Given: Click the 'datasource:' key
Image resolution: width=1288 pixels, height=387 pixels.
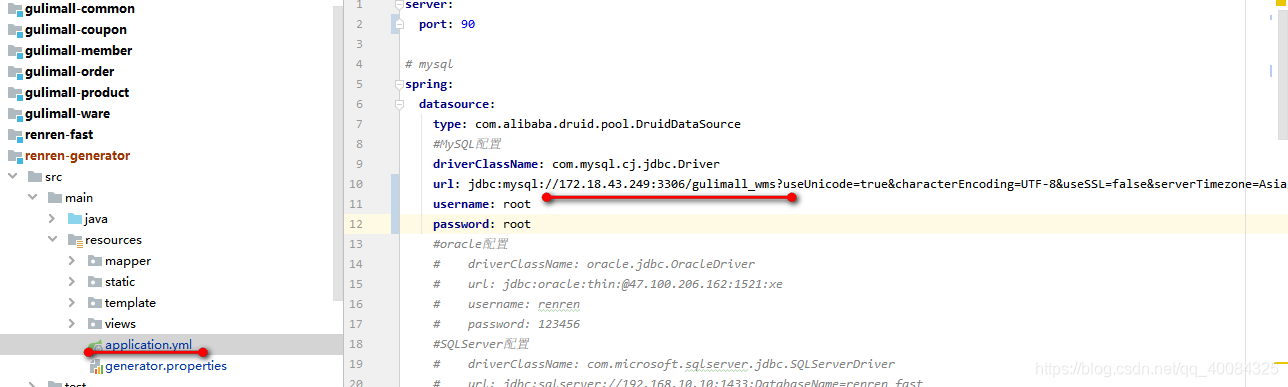Looking at the screenshot, I should [x=457, y=104].
